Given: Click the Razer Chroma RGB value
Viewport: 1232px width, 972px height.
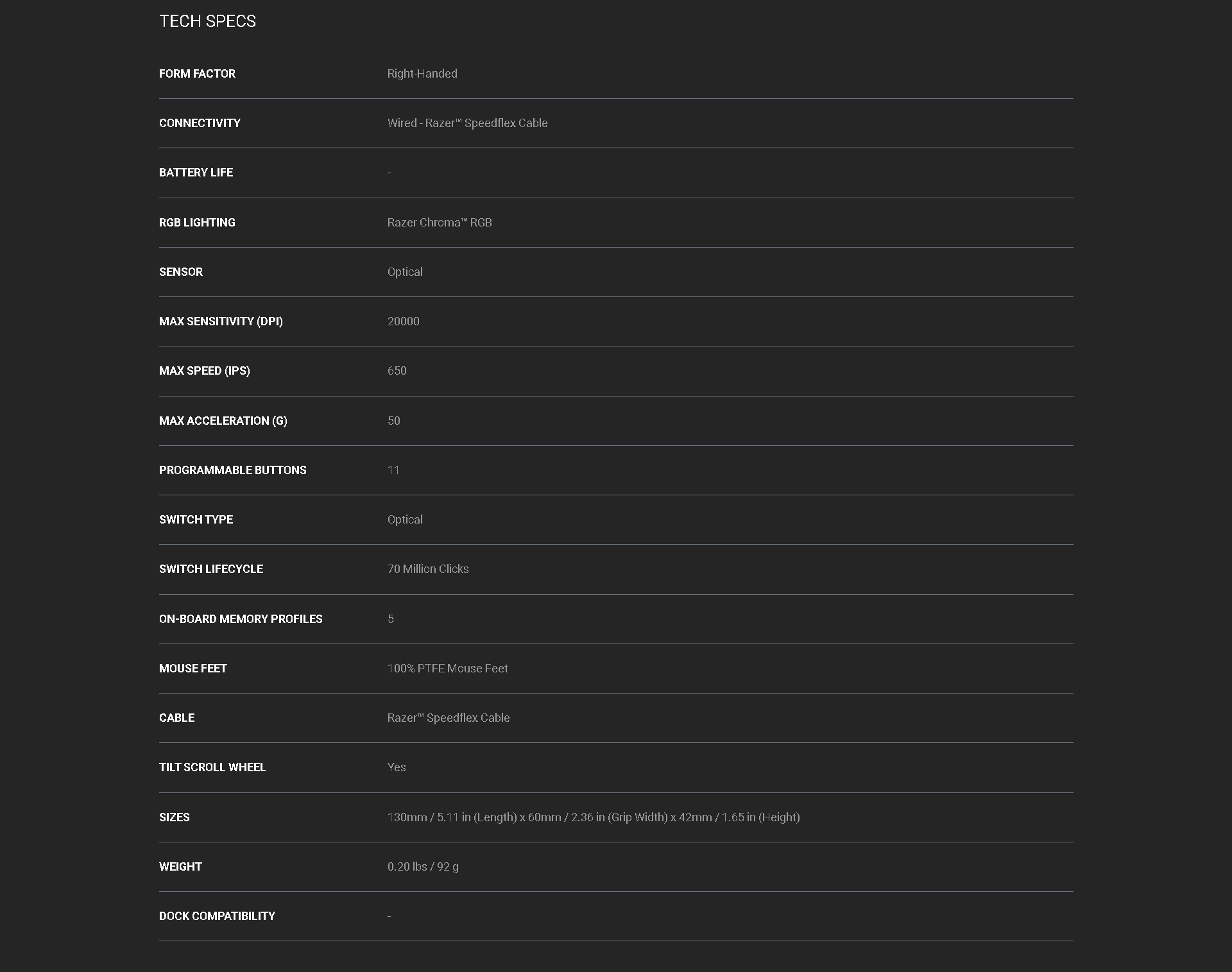Looking at the screenshot, I should coord(440,223).
